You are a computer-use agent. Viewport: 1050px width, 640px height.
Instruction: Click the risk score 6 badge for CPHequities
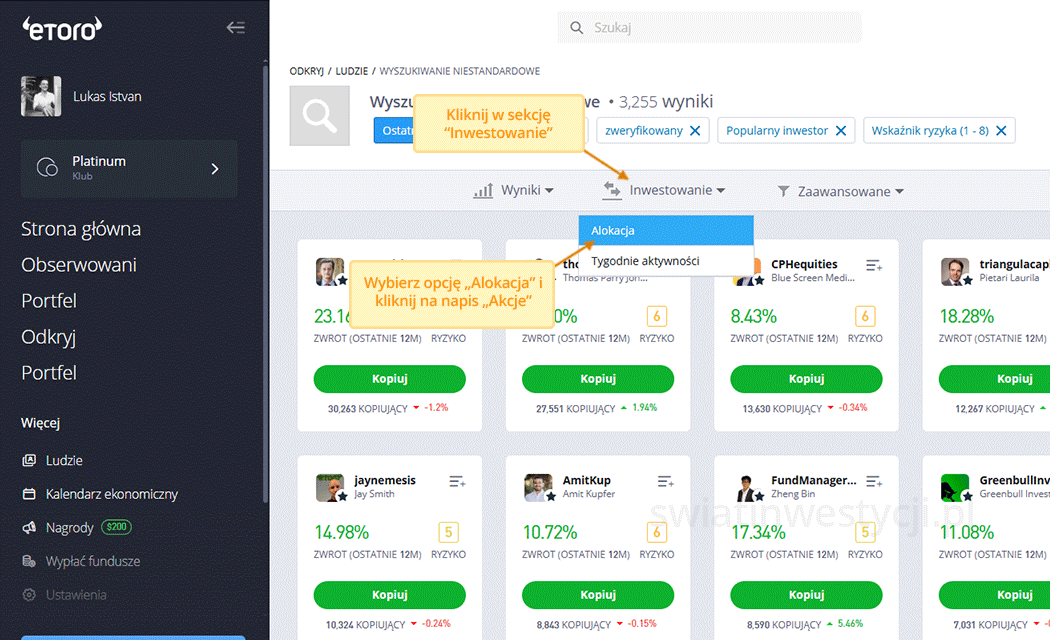[865, 316]
